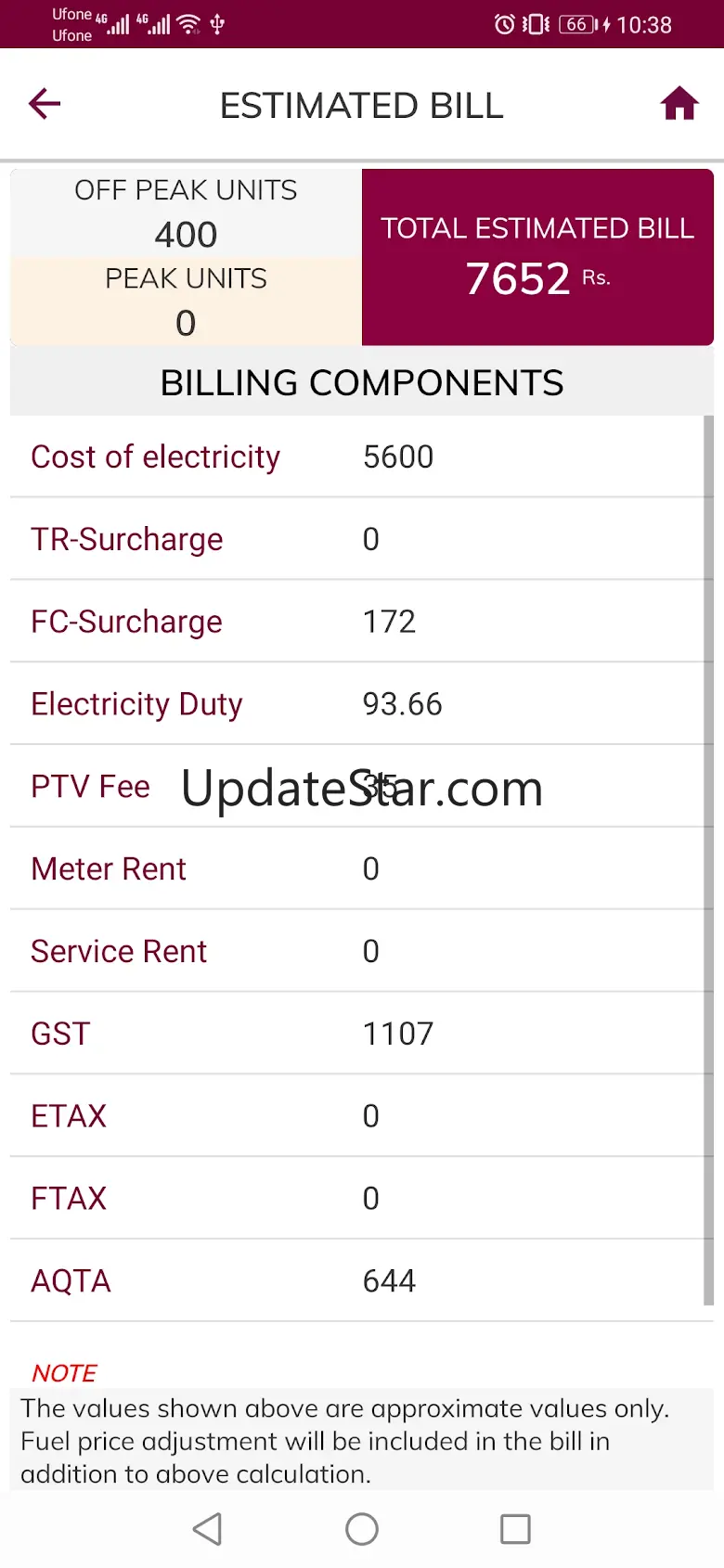The height and width of the screenshot is (1568, 724).
Task: Tap the Billing Components header
Action: coord(362,382)
